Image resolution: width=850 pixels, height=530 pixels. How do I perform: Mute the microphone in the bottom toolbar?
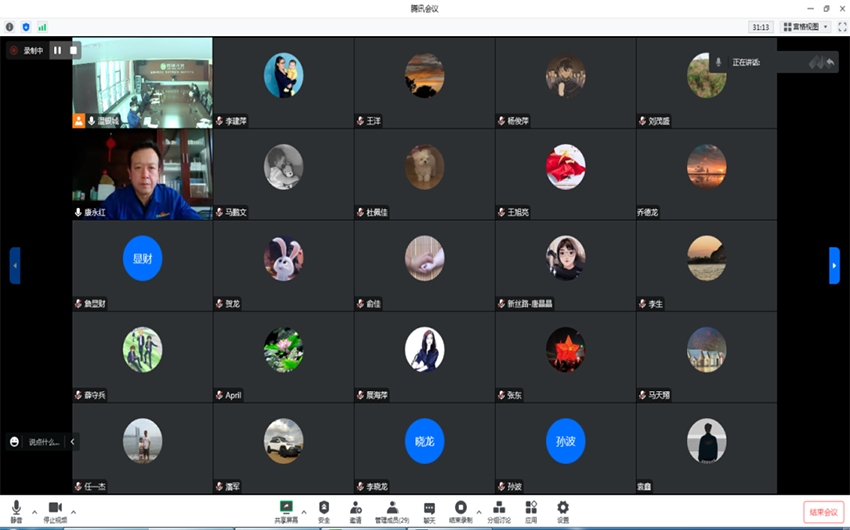[16, 510]
